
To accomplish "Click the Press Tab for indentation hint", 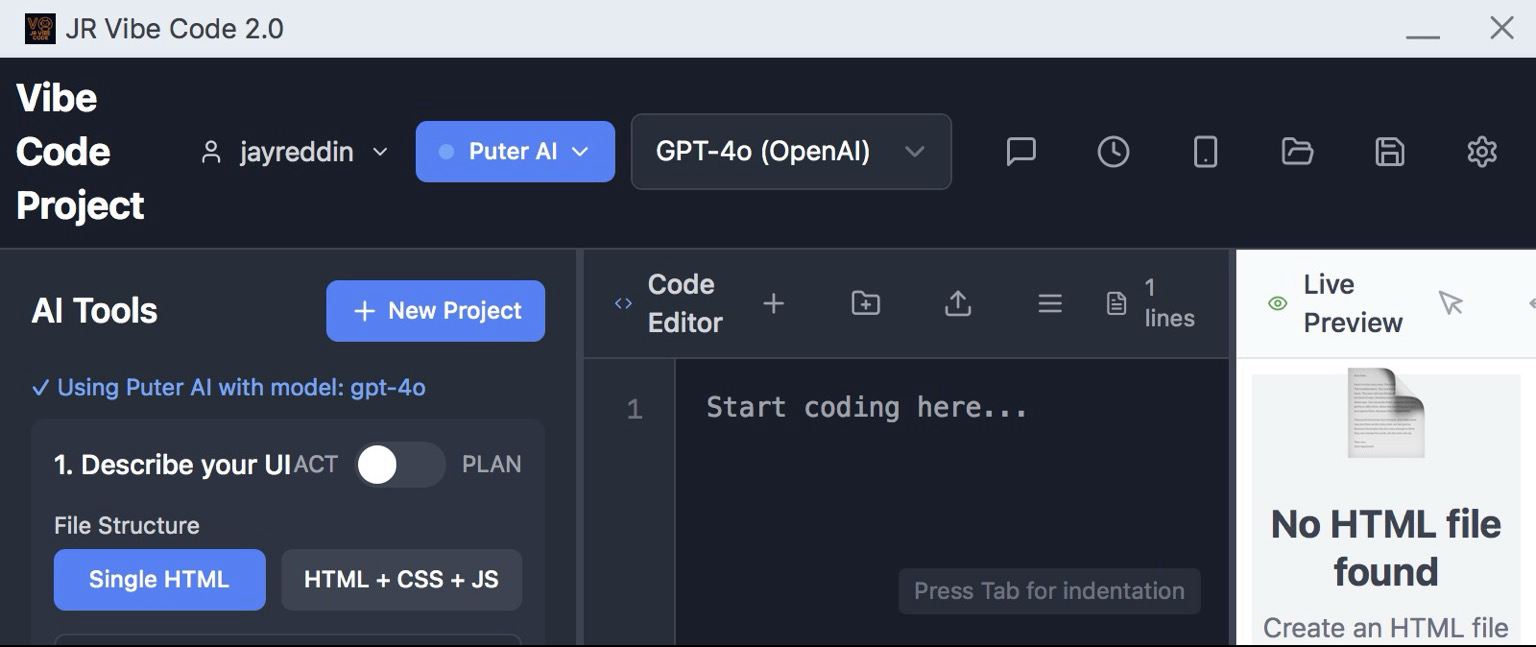I will pos(1049,591).
